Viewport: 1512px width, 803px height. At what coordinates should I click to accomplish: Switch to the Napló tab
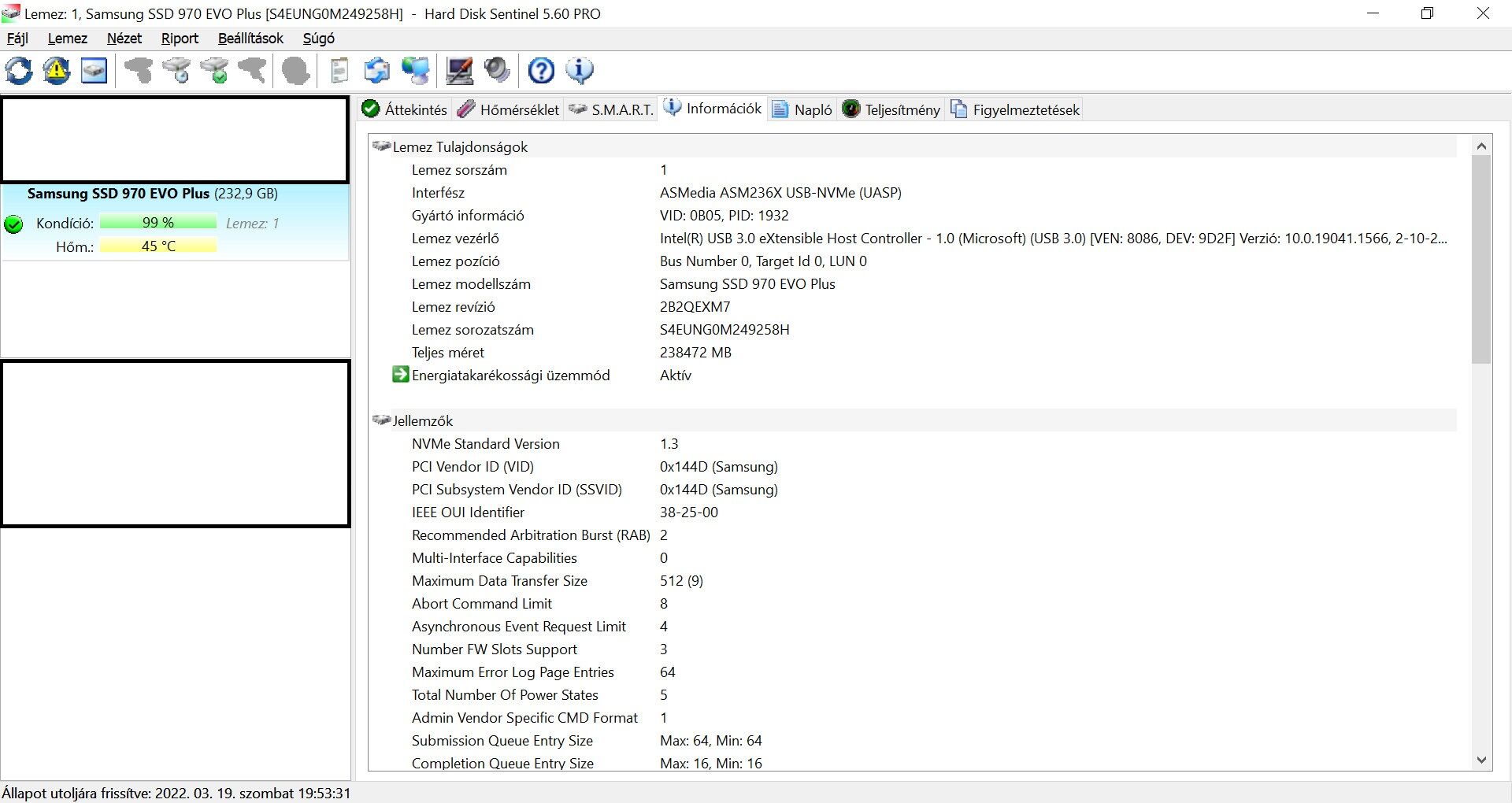coord(802,109)
